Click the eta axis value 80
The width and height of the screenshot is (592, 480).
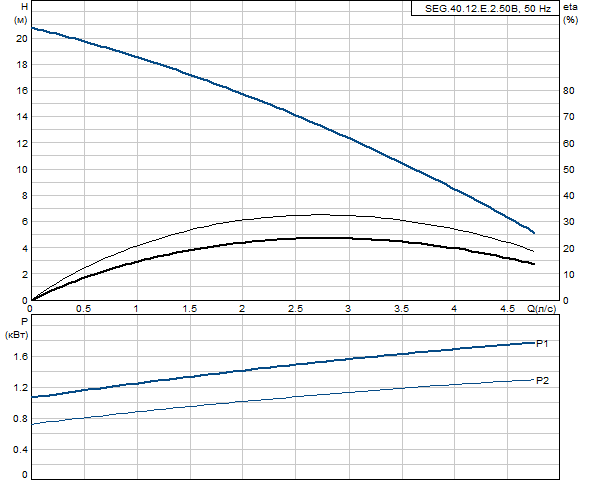point(569,91)
